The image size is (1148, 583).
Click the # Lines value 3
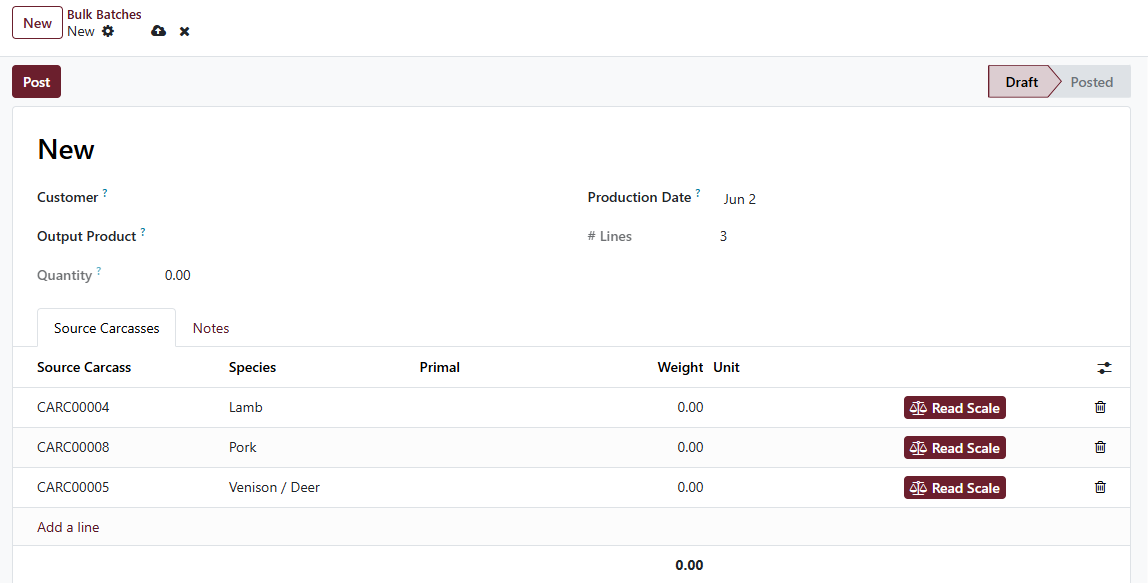click(723, 237)
